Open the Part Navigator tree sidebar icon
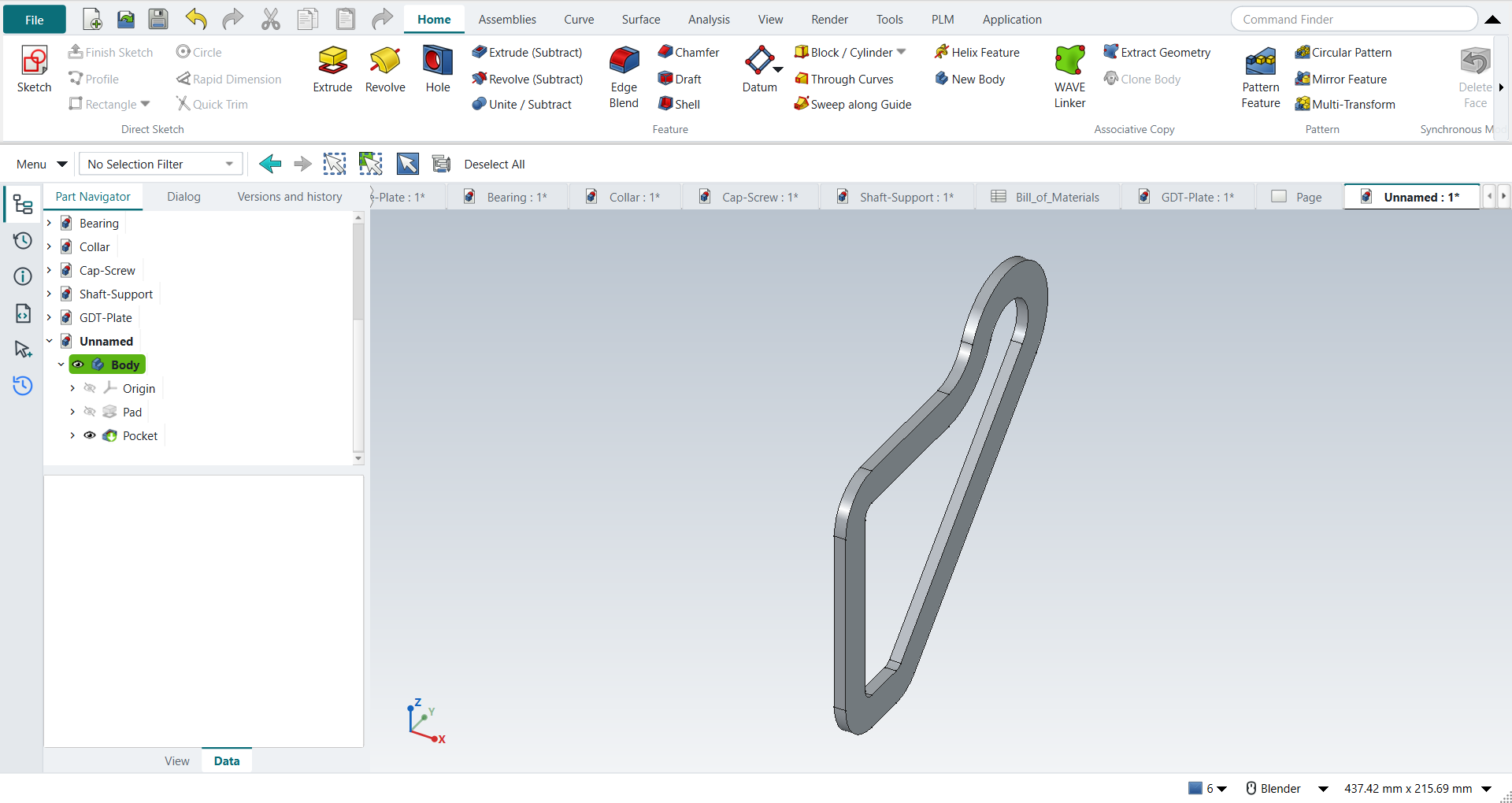 pos(23,205)
